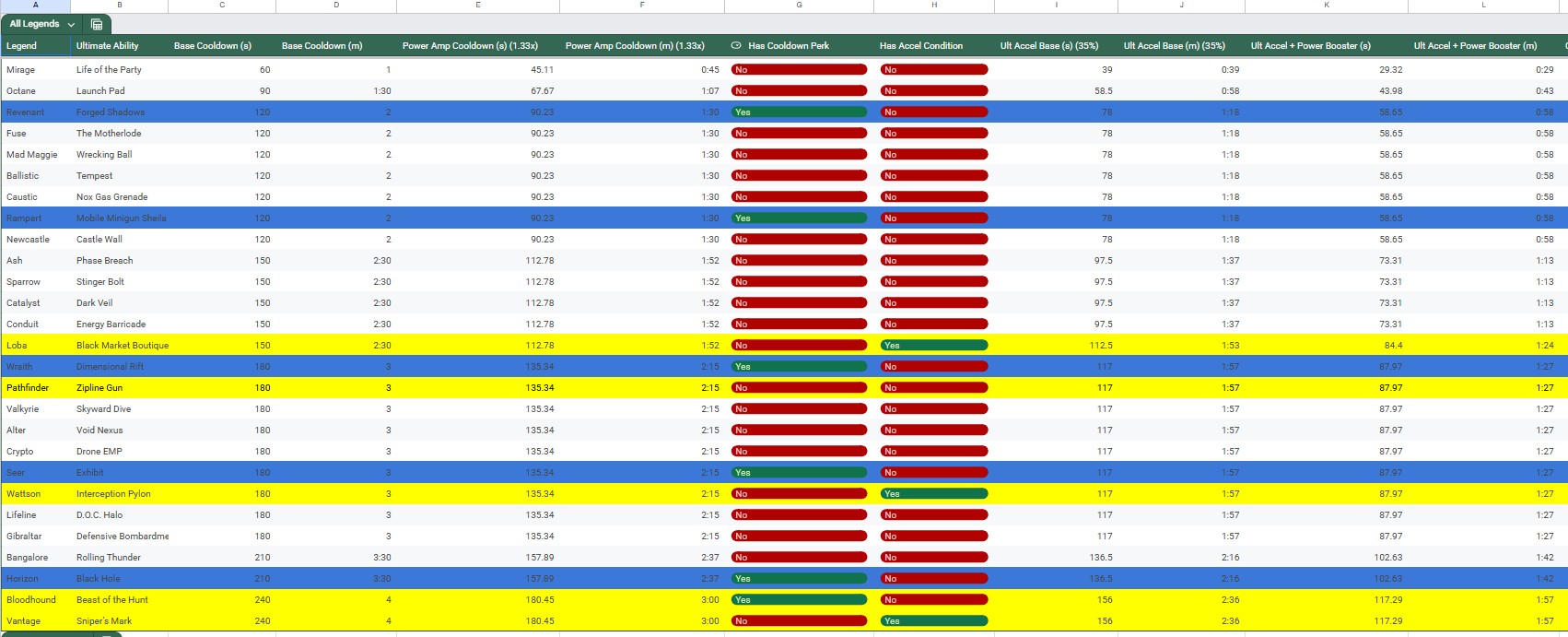The image size is (1568, 637).
Task: Click the Ultimate Ability header cell
Action: click(120, 45)
